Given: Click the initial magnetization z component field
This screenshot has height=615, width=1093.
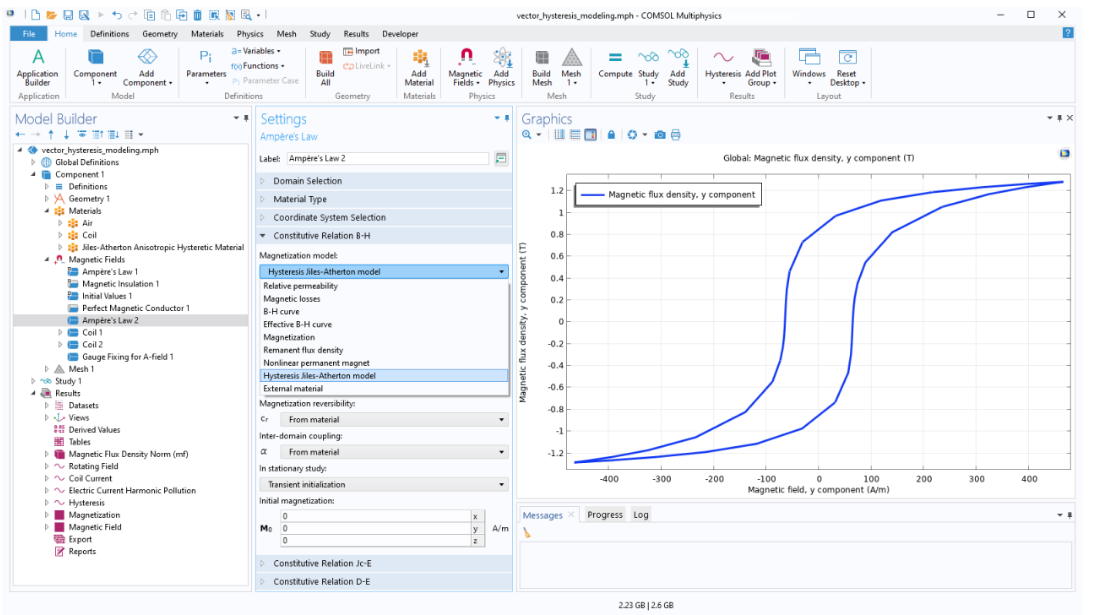Looking at the screenshot, I should [x=376, y=540].
